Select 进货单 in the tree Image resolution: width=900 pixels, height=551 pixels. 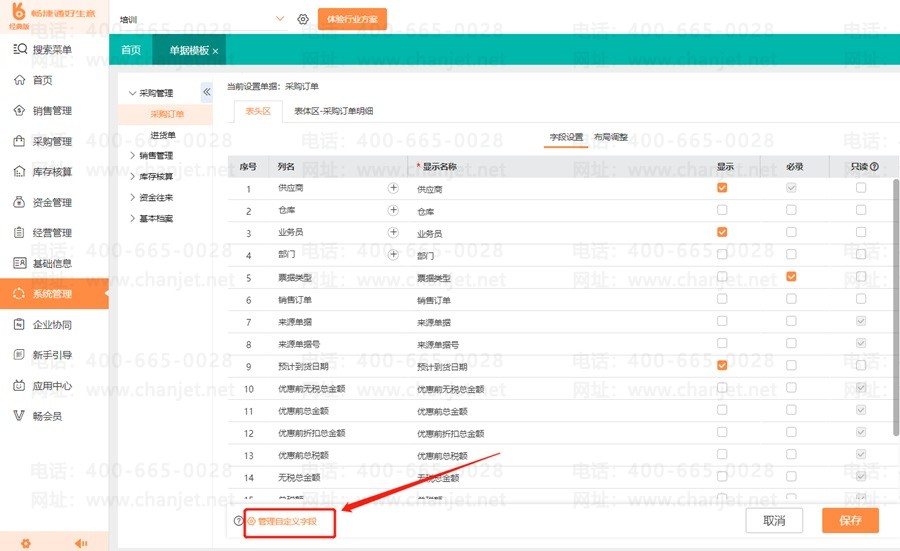click(x=163, y=135)
